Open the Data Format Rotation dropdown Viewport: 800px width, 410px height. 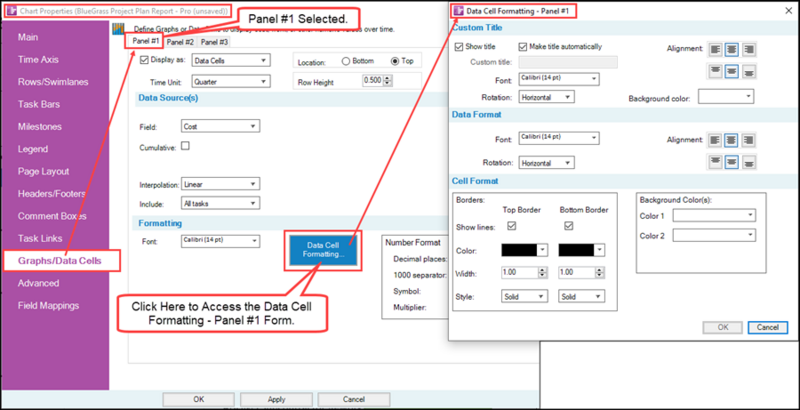point(546,163)
